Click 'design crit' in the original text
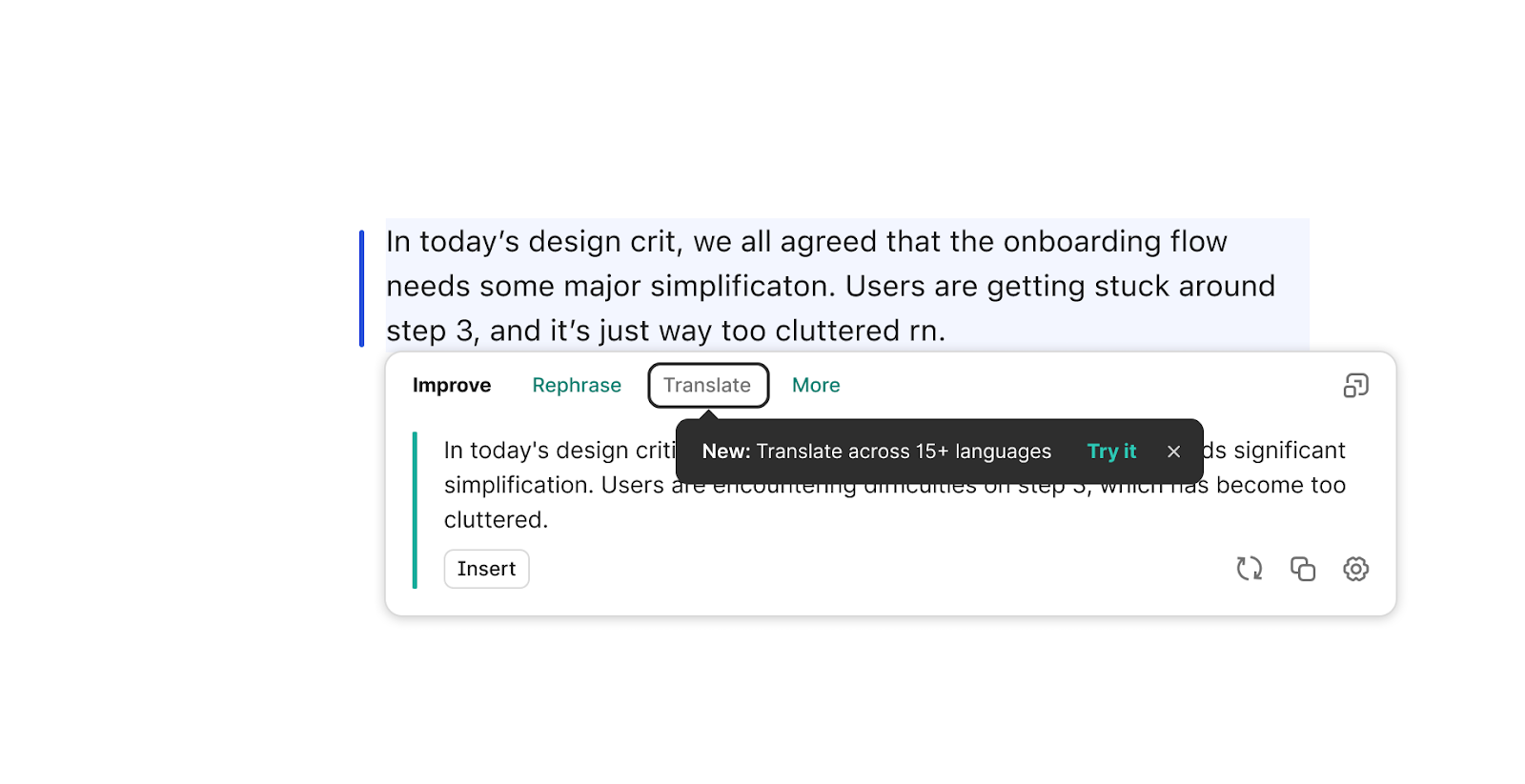The image size is (1525, 784). (x=602, y=242)
